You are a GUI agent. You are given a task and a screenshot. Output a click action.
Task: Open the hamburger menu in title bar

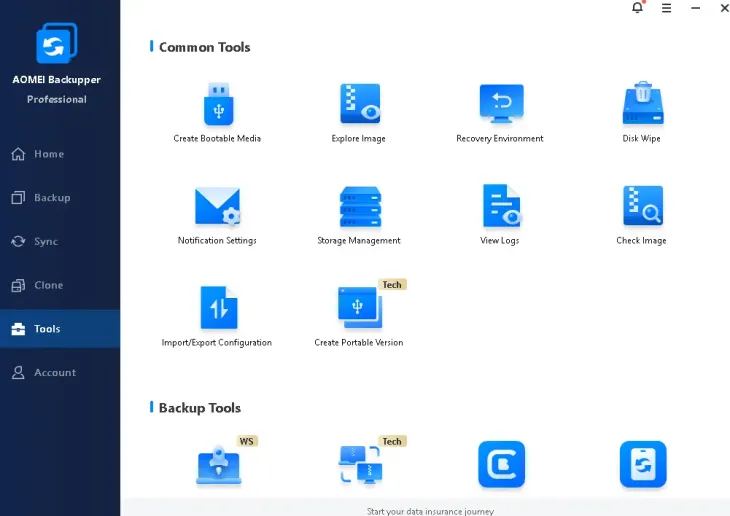pyautogui.click(x=666, y=8)
